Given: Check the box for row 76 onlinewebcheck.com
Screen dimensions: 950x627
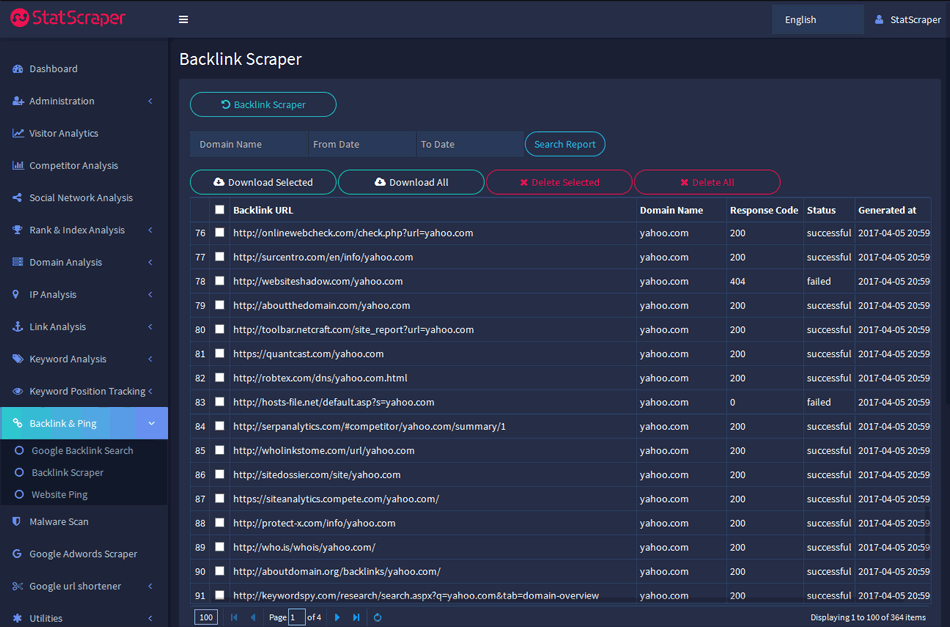Looking at the screenshot, I should point(219,232).
